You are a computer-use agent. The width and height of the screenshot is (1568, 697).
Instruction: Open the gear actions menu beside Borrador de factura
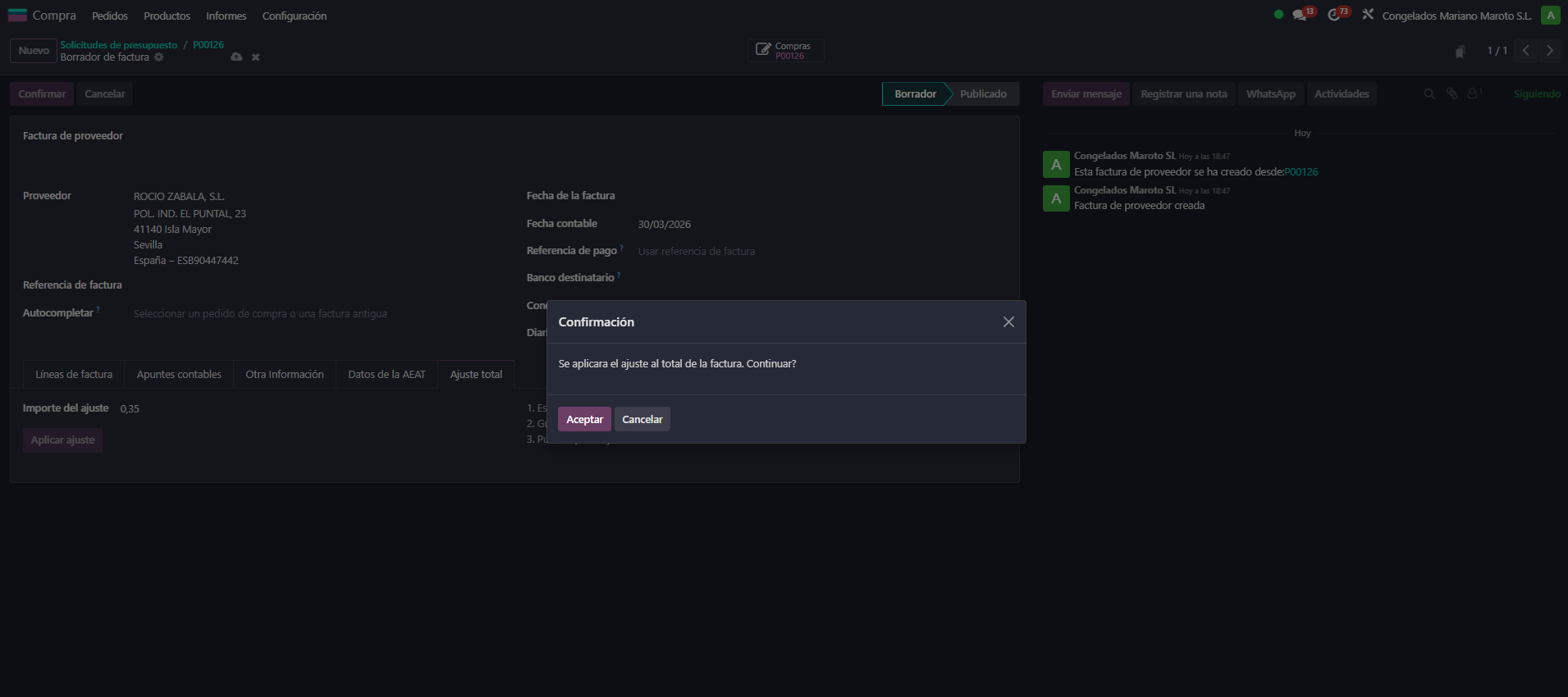tap(159, 57)
